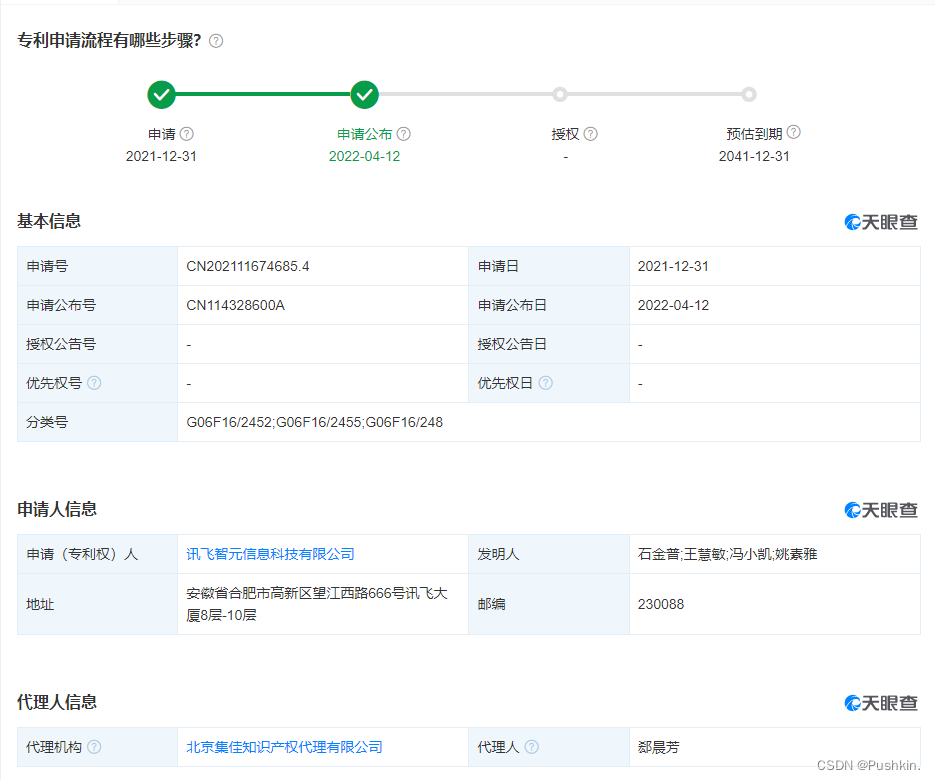
Task: Click the green checkmark at 申请公布 step
Action: pos(364,94)
